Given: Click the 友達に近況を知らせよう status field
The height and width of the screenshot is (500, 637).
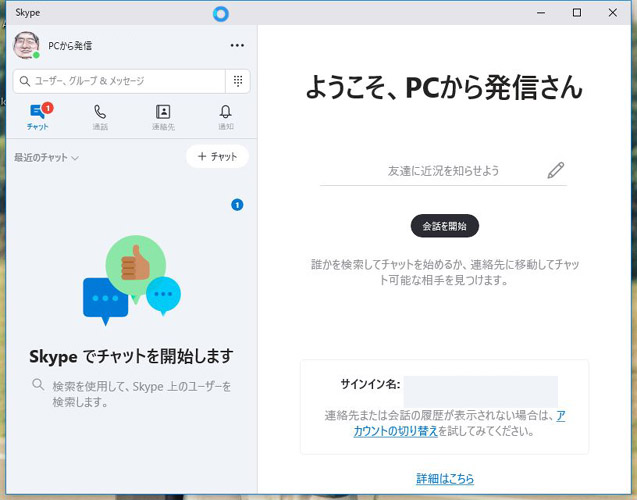Looking at the screenshot, I should pos(443,171).
